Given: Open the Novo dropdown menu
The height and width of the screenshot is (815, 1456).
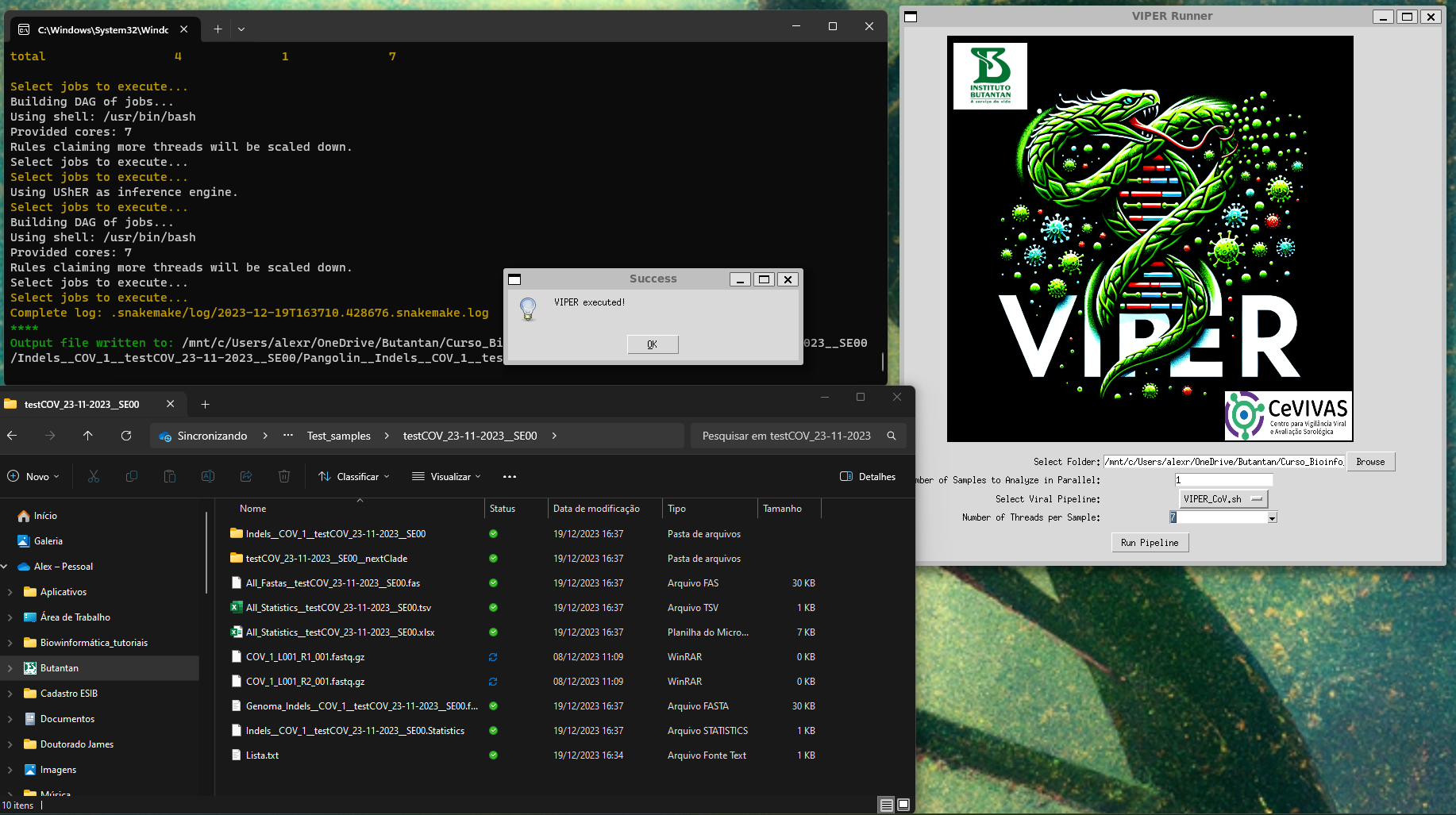Looking at the screenshot, I should [x=34, y=476].
